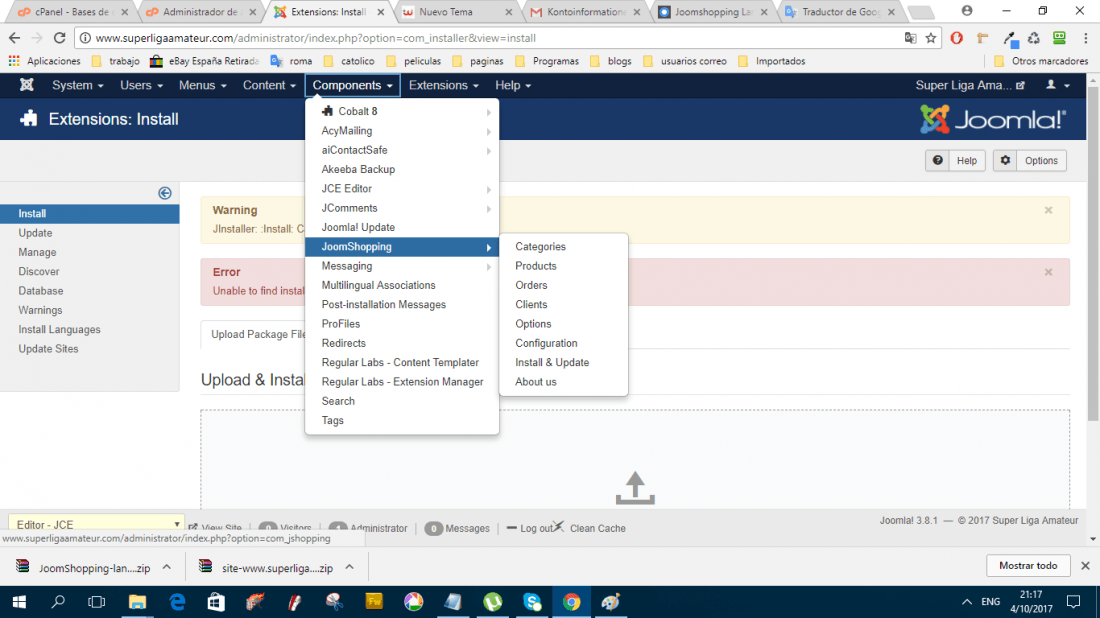Viewport: 1100px width, 618px height.
Task: Open Task View on the taskbar
Action: coord(97,602)
